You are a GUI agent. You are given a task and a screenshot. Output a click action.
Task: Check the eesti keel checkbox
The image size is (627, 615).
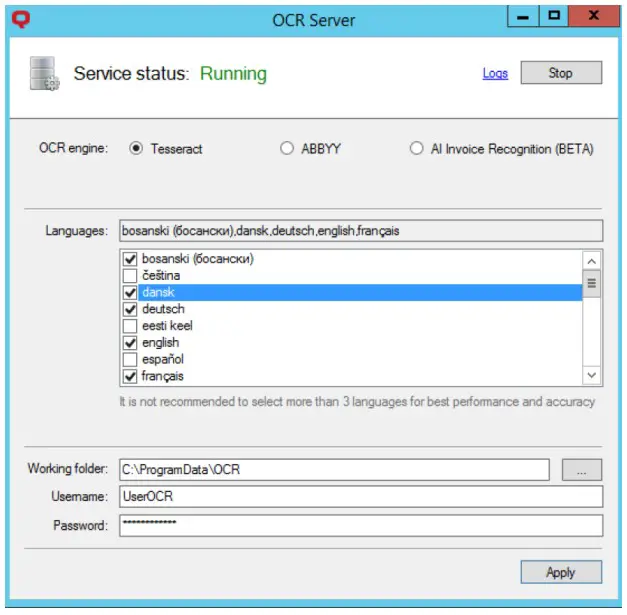[130, 326]
